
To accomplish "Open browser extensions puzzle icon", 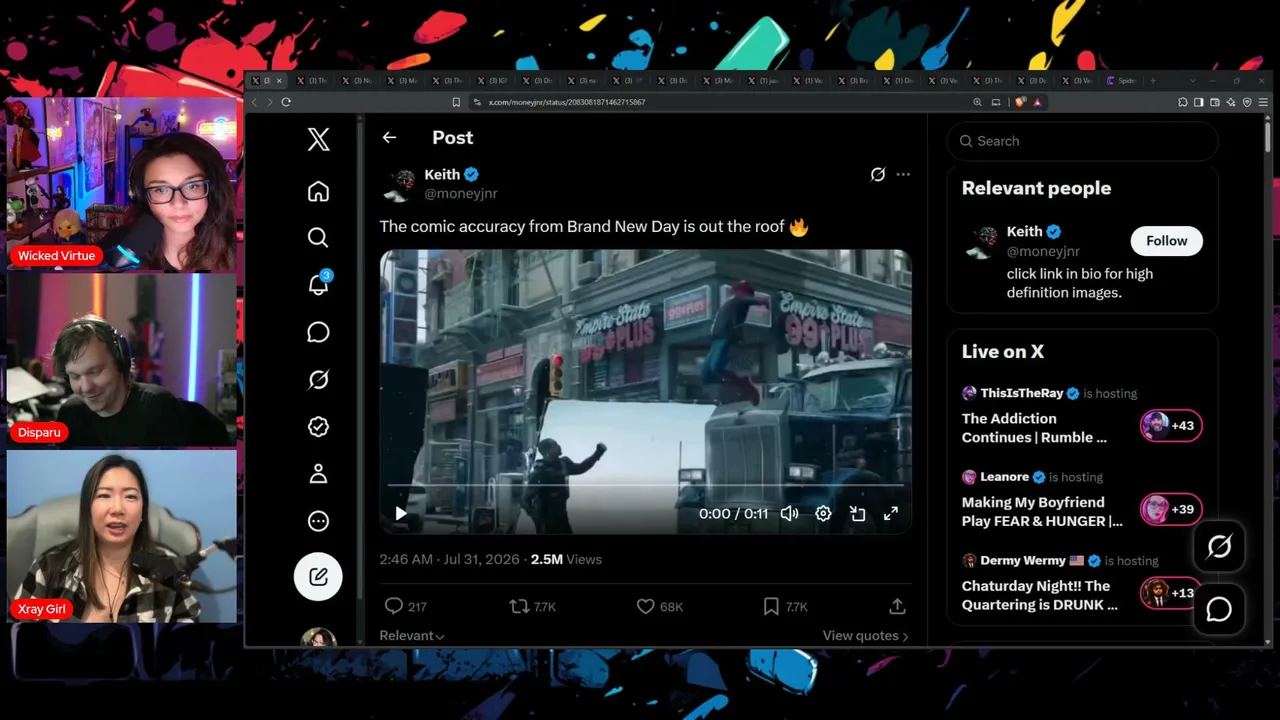I will point(1183,102).
